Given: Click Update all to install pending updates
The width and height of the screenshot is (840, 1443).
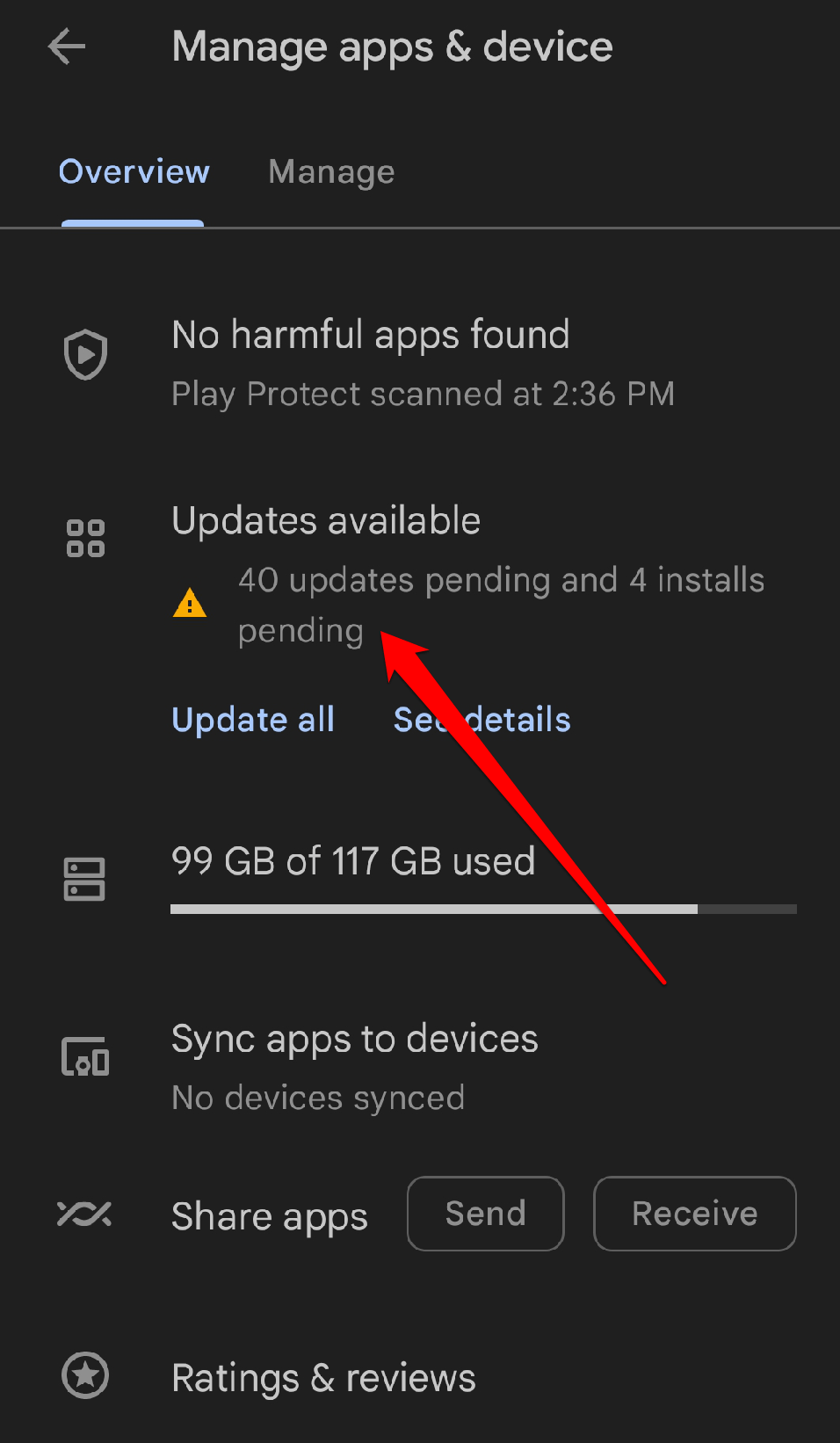Looking at the screenshot, I should [253, 720].
